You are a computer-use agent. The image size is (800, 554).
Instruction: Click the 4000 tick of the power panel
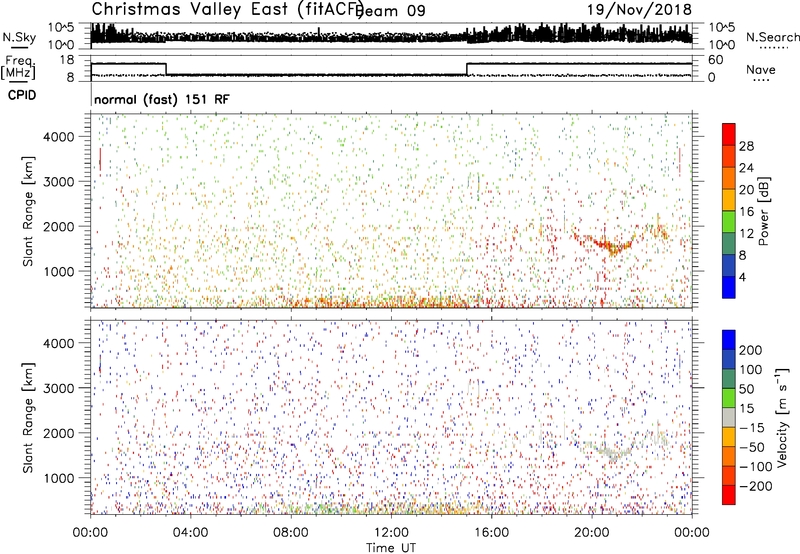tap(59, 137)
